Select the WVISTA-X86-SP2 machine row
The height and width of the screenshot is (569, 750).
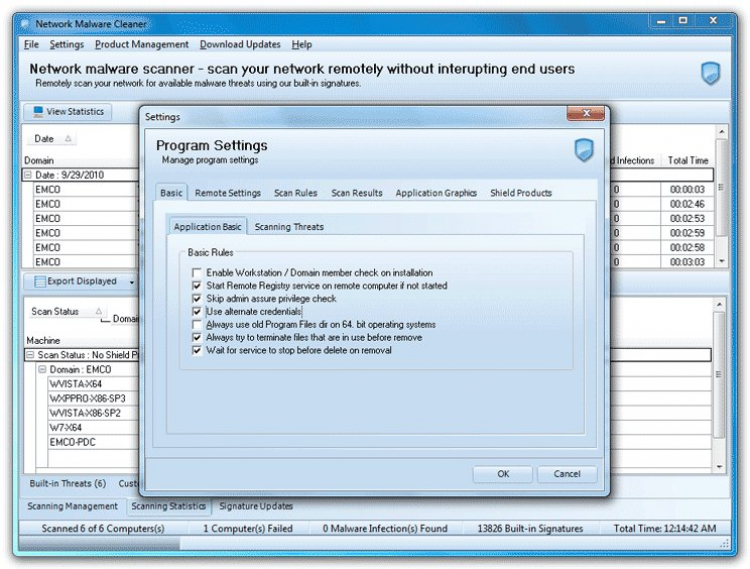pos(92,413)
